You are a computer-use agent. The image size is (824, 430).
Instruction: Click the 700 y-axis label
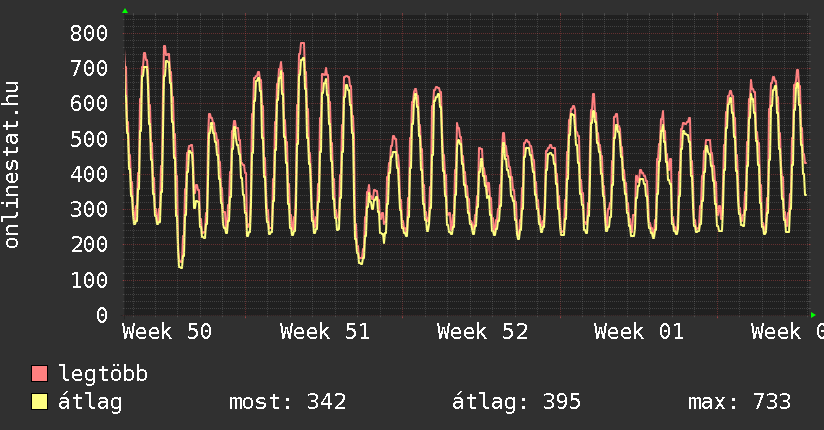(88, 68)
